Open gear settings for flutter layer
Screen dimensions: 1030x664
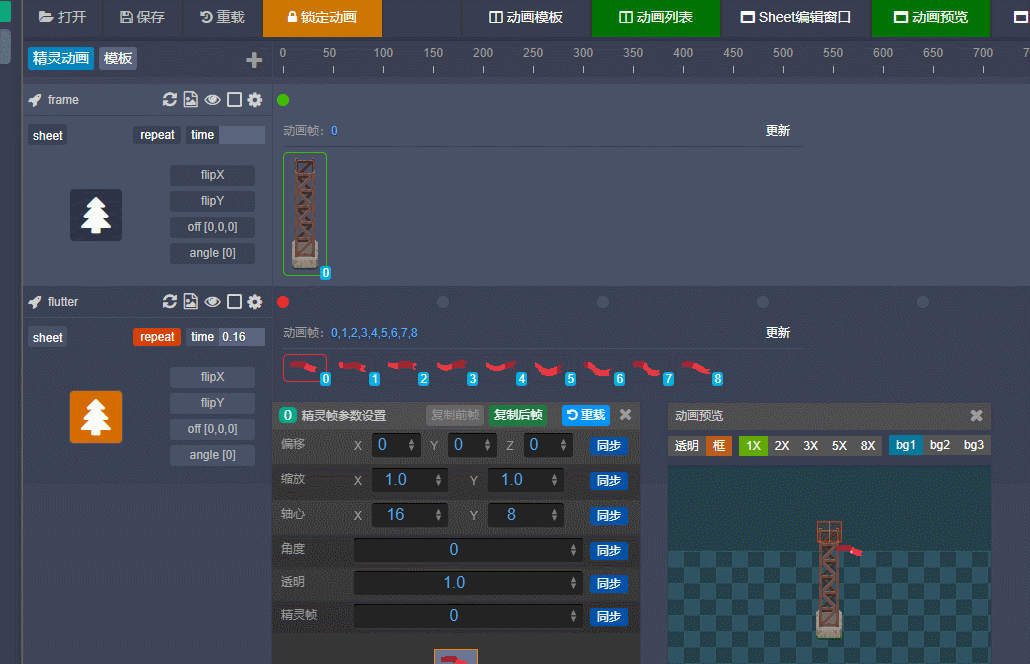pyautogui.click(x=255, y=302)
